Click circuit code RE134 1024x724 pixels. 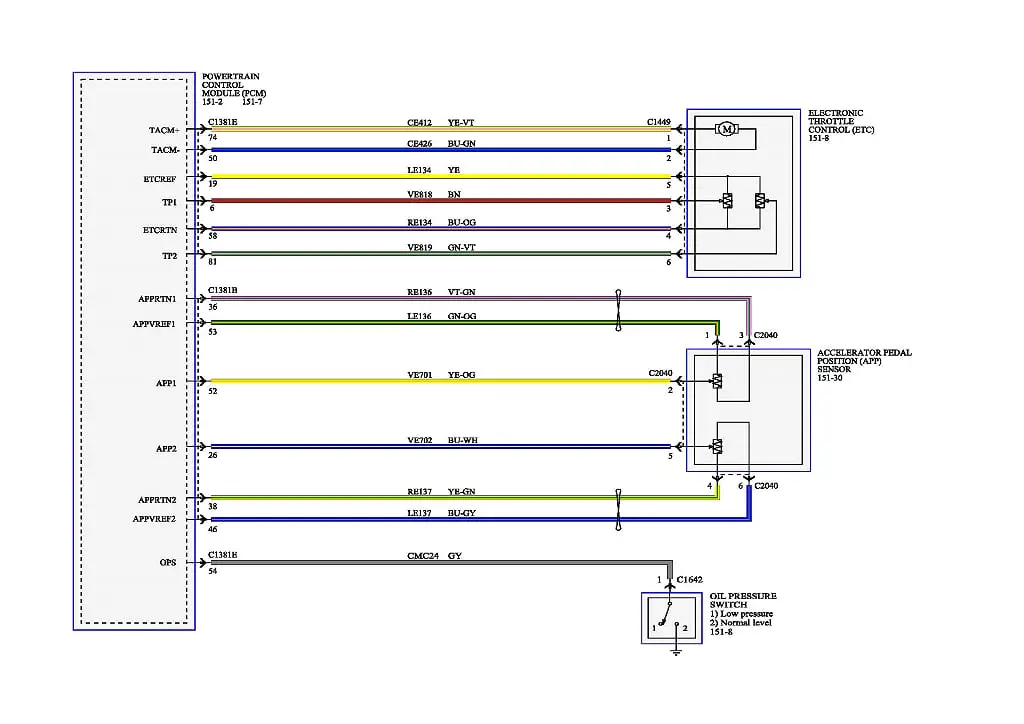coord(419,223)
